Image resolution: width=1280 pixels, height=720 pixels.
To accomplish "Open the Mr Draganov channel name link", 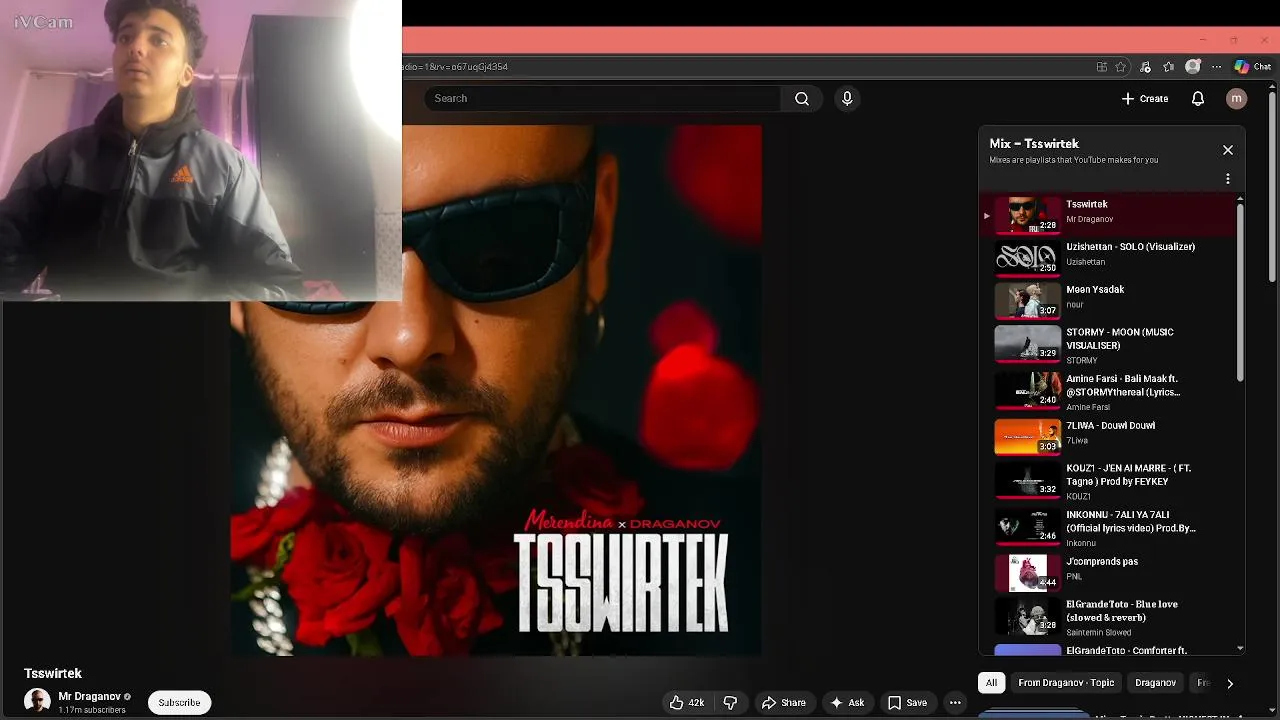I will click(x=89, y=696).
